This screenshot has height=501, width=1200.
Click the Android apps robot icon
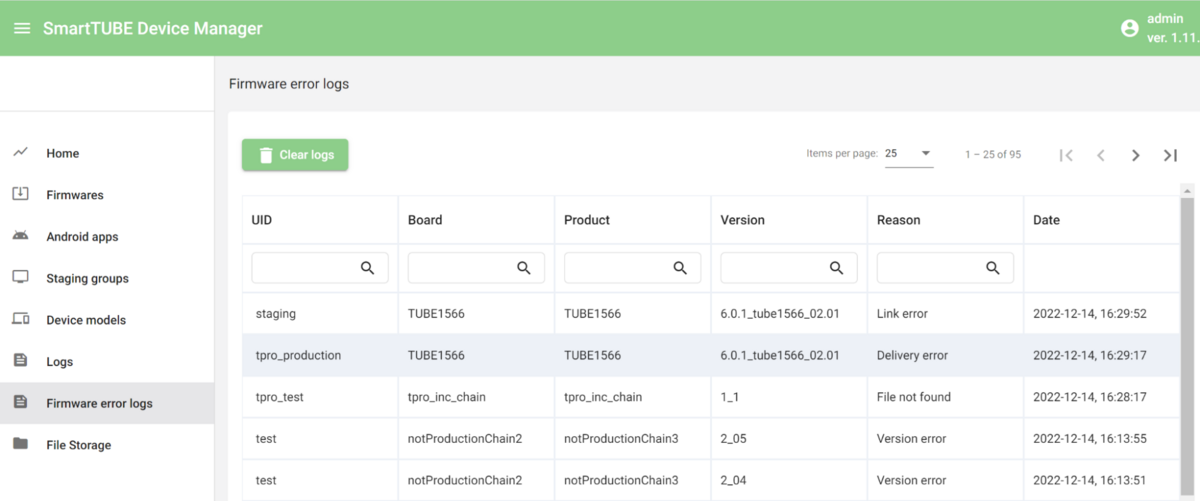pyautogui.click(x=21, y=236)
